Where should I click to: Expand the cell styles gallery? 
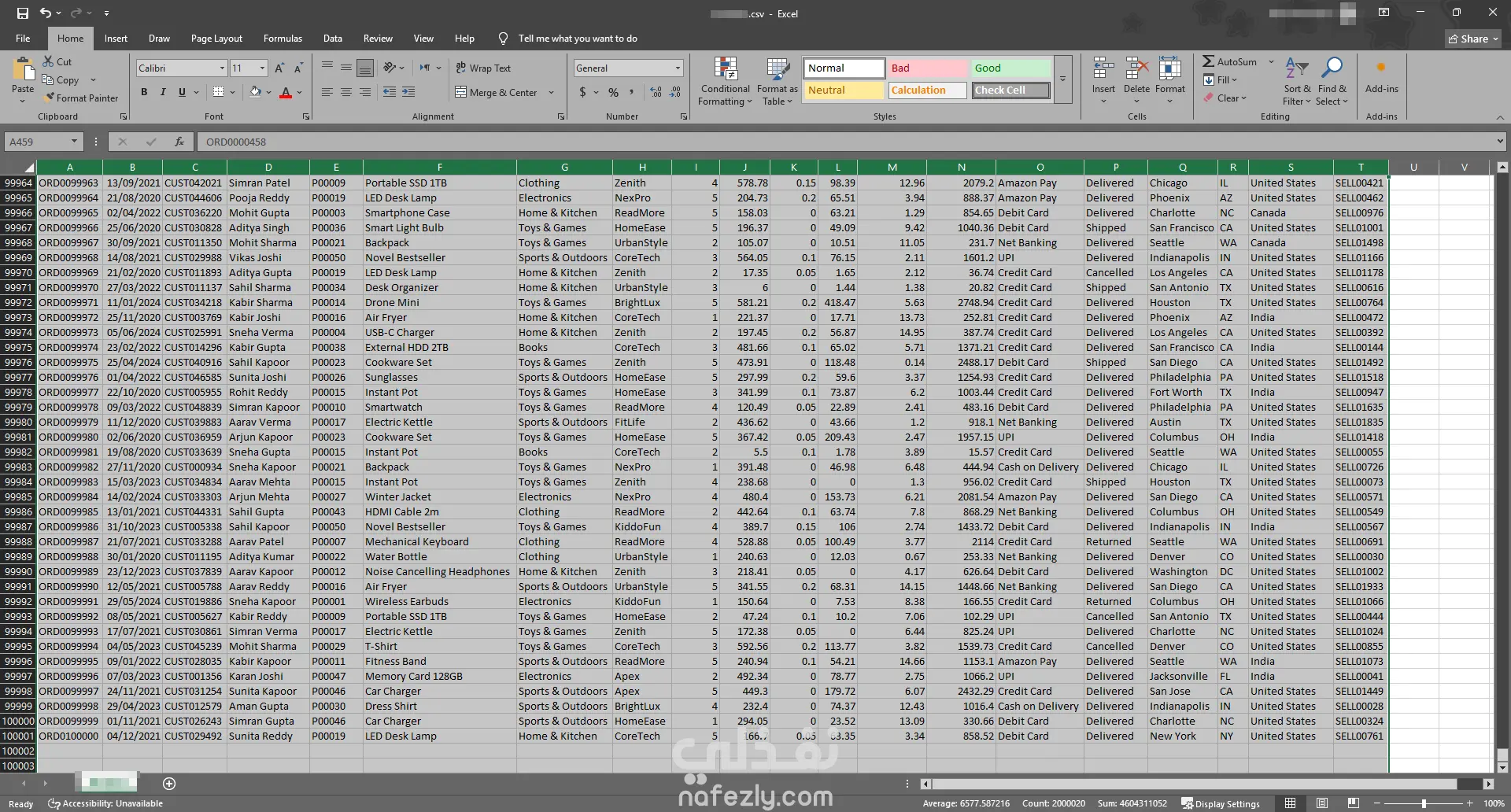(x=1062, y=79)
